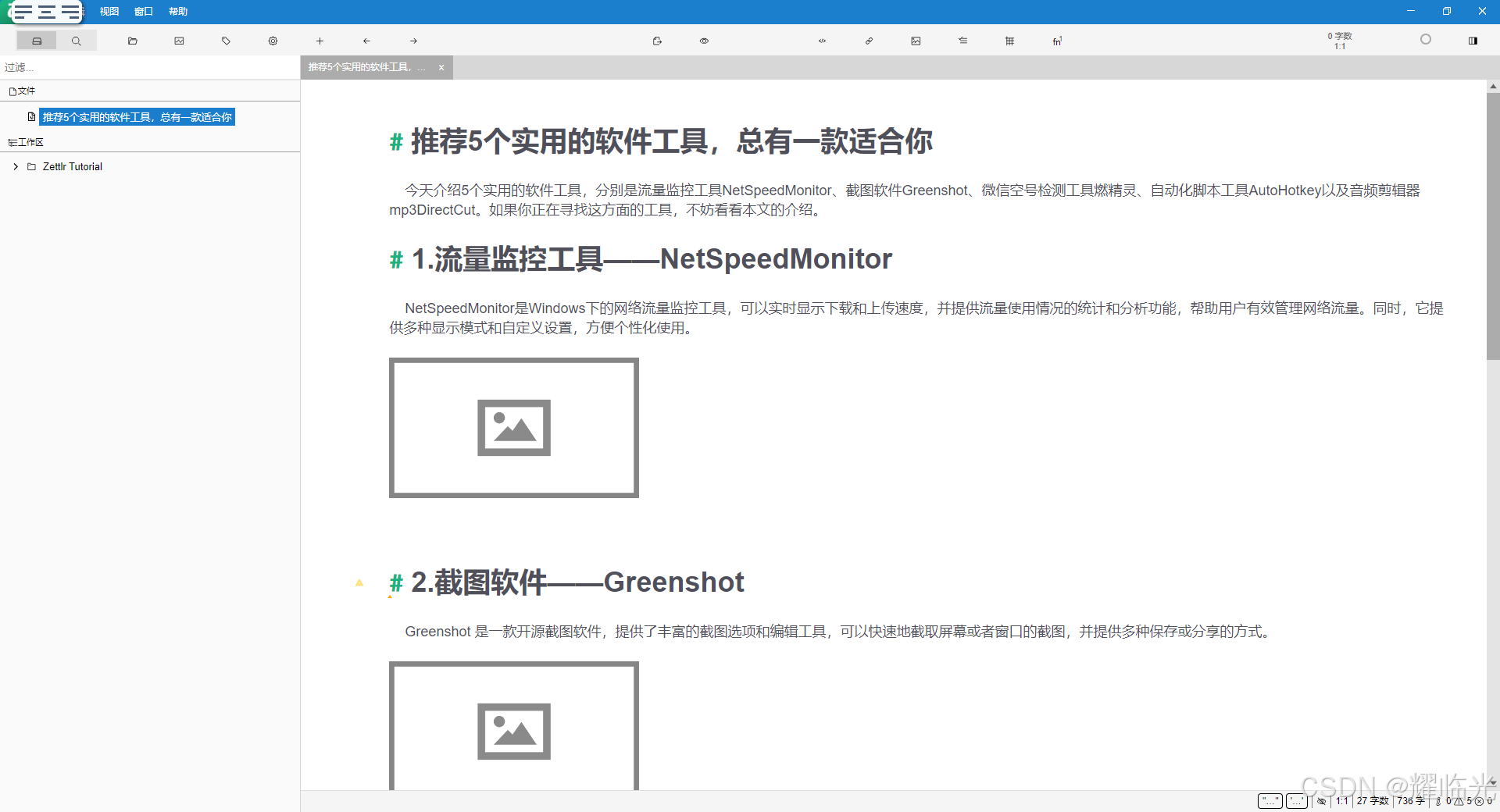Open preferences via the gear icon
The width and height of the screenshot is (1500, 812).
[273, 41]
